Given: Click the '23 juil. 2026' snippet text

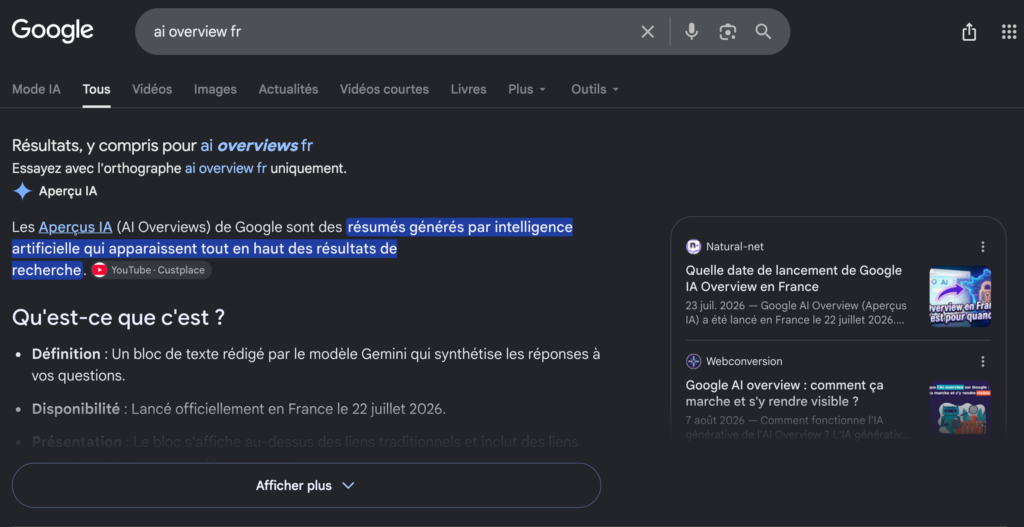Looking at the screenshot, I should tap(716, 306).
